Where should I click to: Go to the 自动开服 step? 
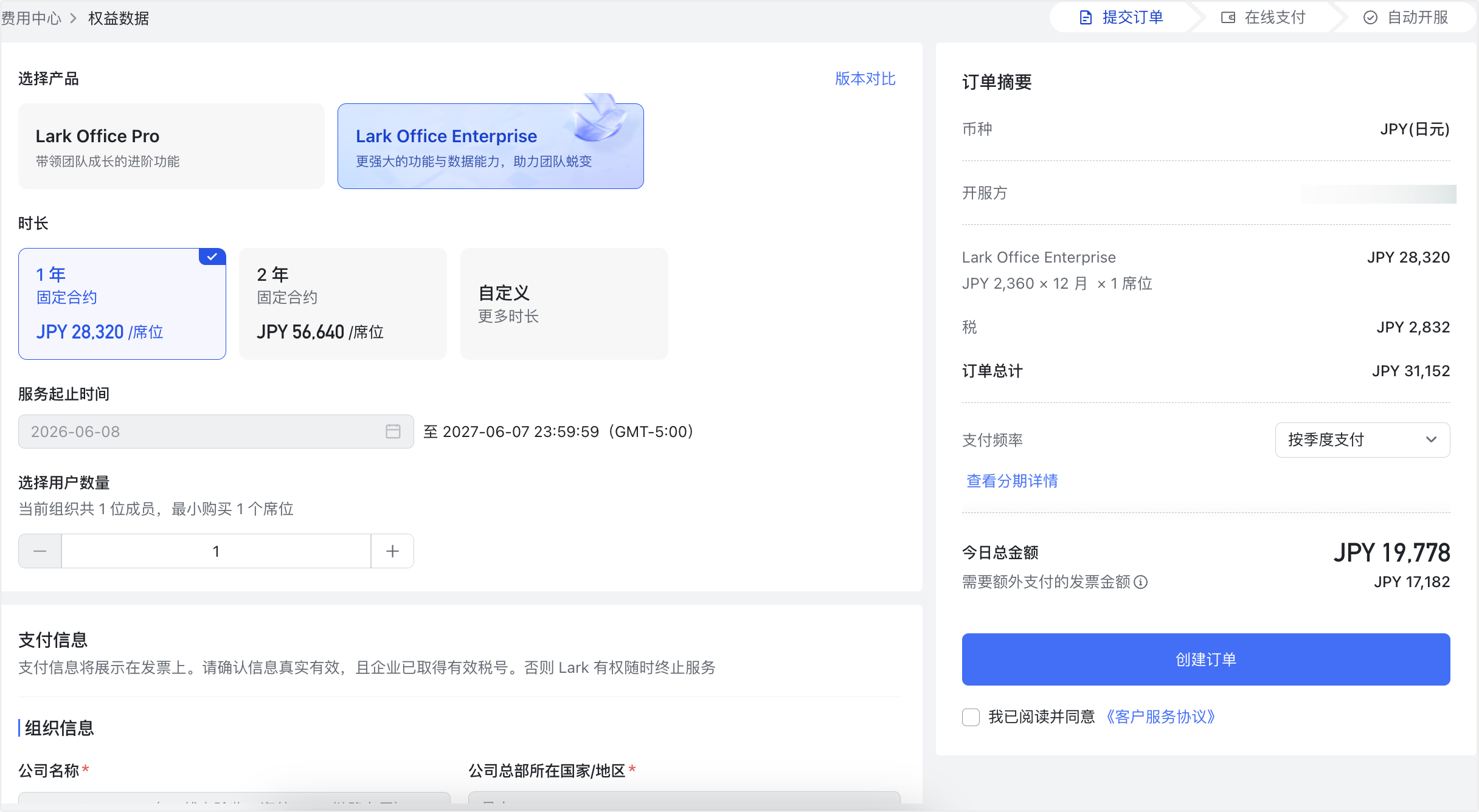[1405, 18]
